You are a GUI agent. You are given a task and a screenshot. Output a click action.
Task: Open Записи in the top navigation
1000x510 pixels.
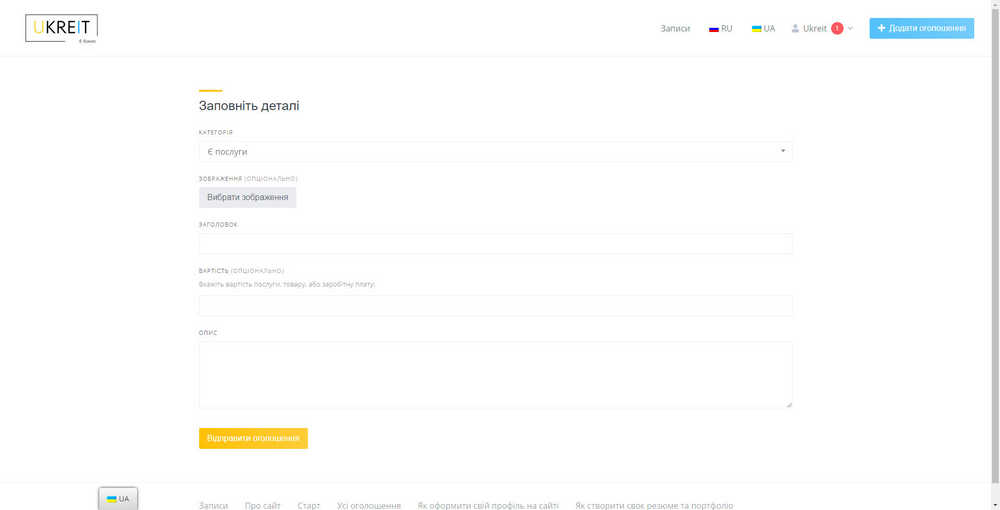[x=675, y=29]
